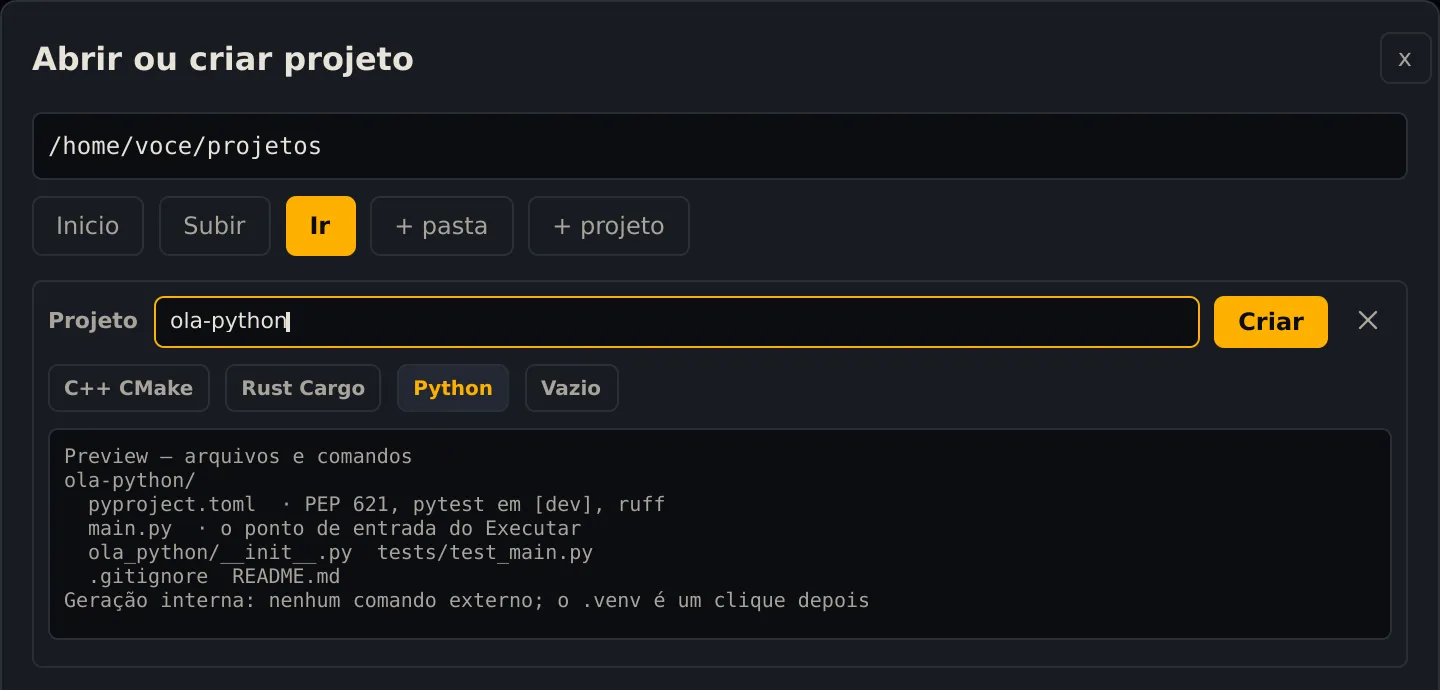Go to the Inicio folder
Image resolution: width=1440 pixels, height=690 pixels.
point(88,226)
